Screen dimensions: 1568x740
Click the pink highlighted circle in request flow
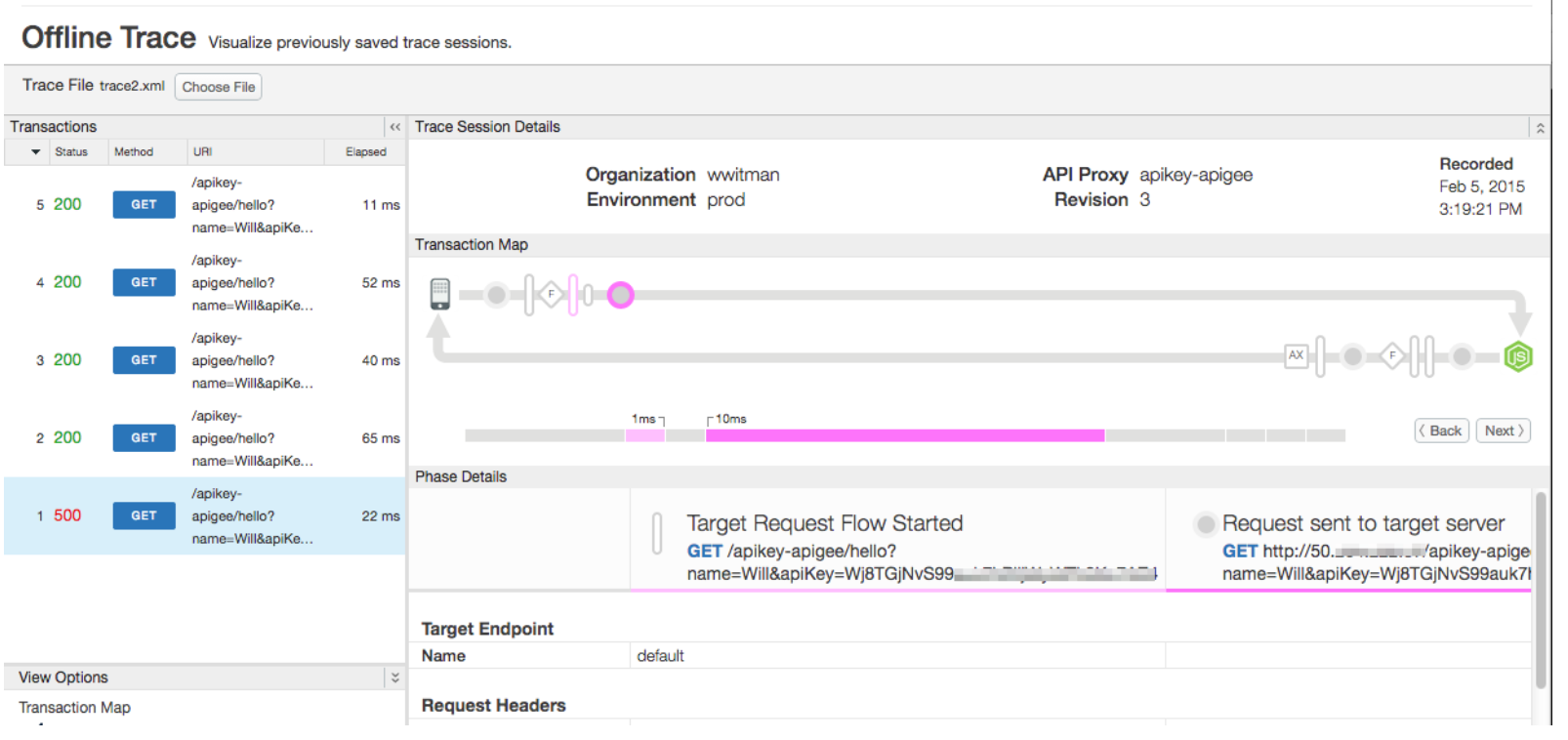click(x=621, y=295)
